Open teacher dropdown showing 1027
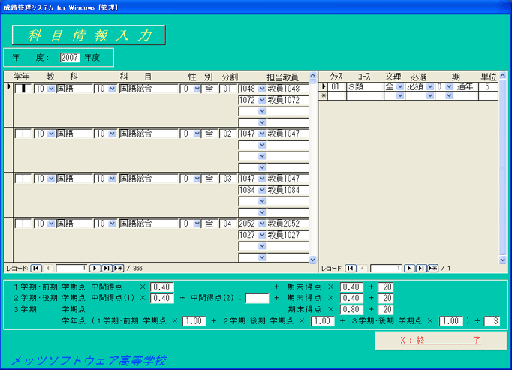The width and height of the screenshot is (512, 370). tap(262, 235)
